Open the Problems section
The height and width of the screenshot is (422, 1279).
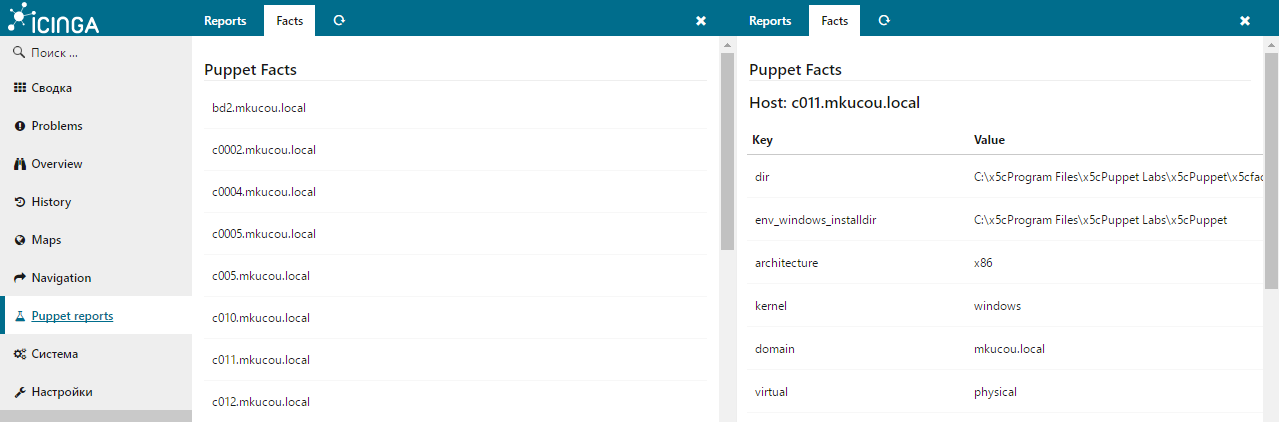(x=56, y=126)
